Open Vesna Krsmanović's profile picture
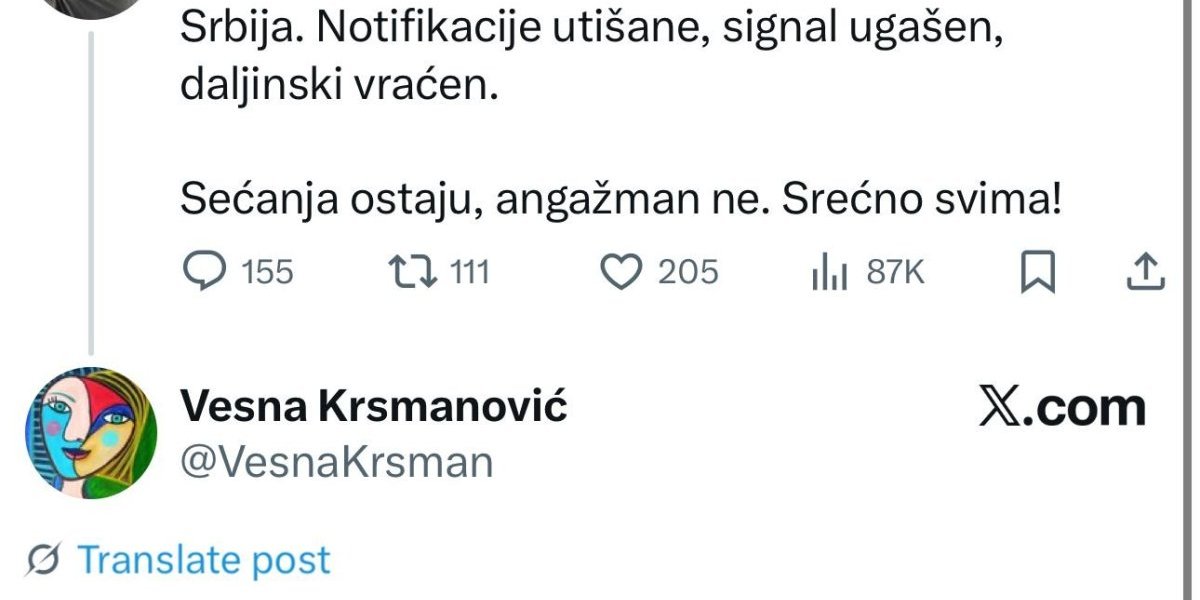This screenshot has width=1200, height=600. click(90, 433)
